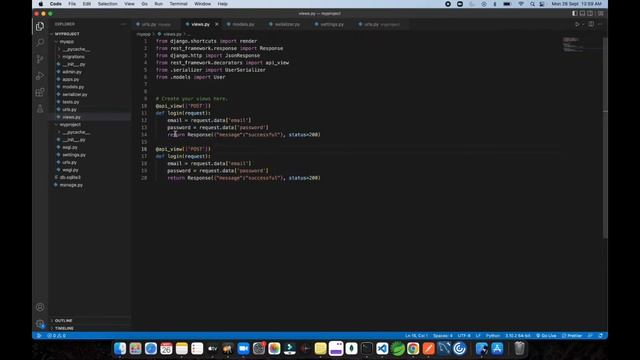The image size is (640, 360).
Task: Open App Store in the Dock
Action: pos(497,349)
